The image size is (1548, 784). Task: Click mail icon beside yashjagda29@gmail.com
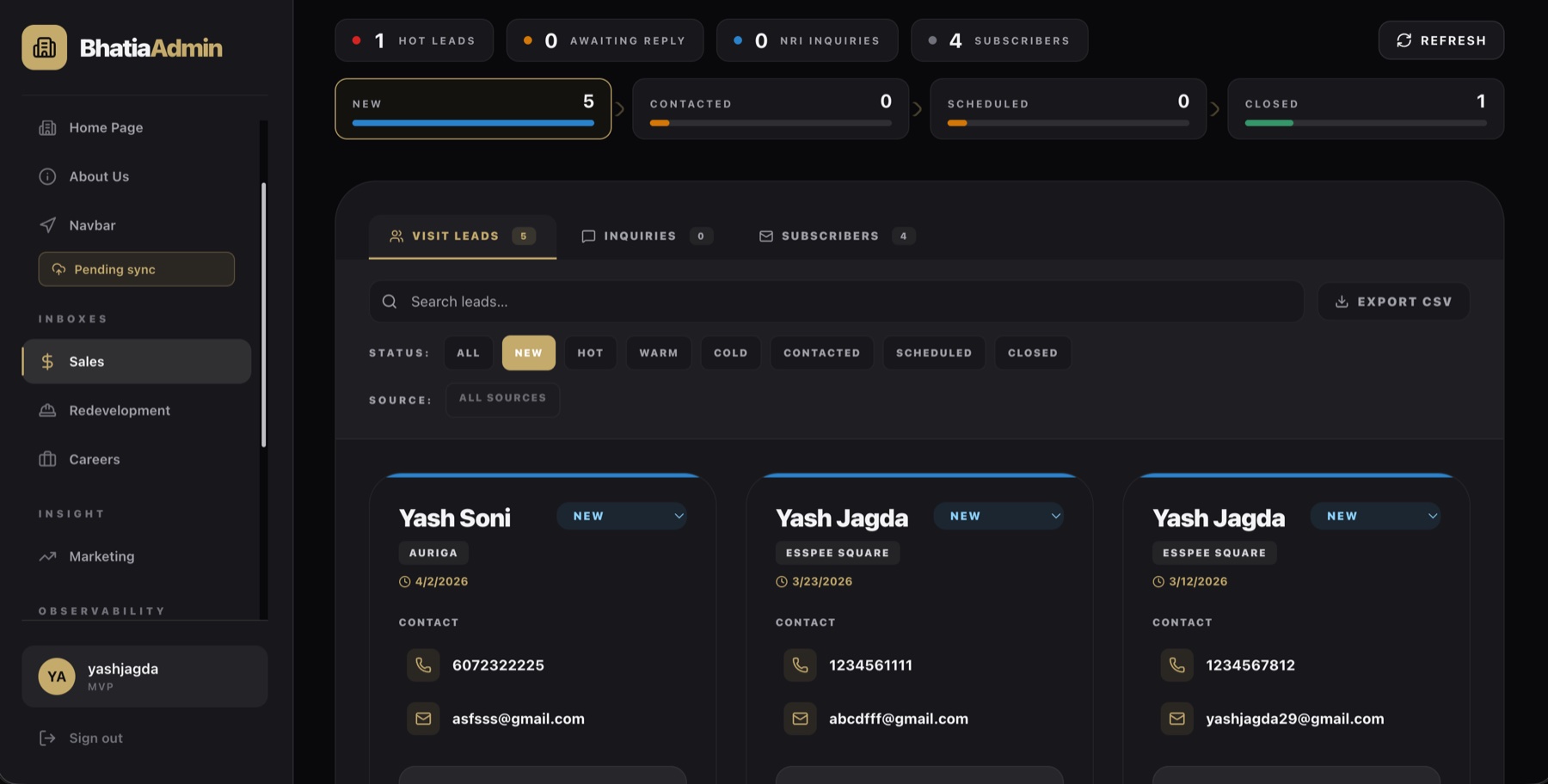coord(1176,718)
